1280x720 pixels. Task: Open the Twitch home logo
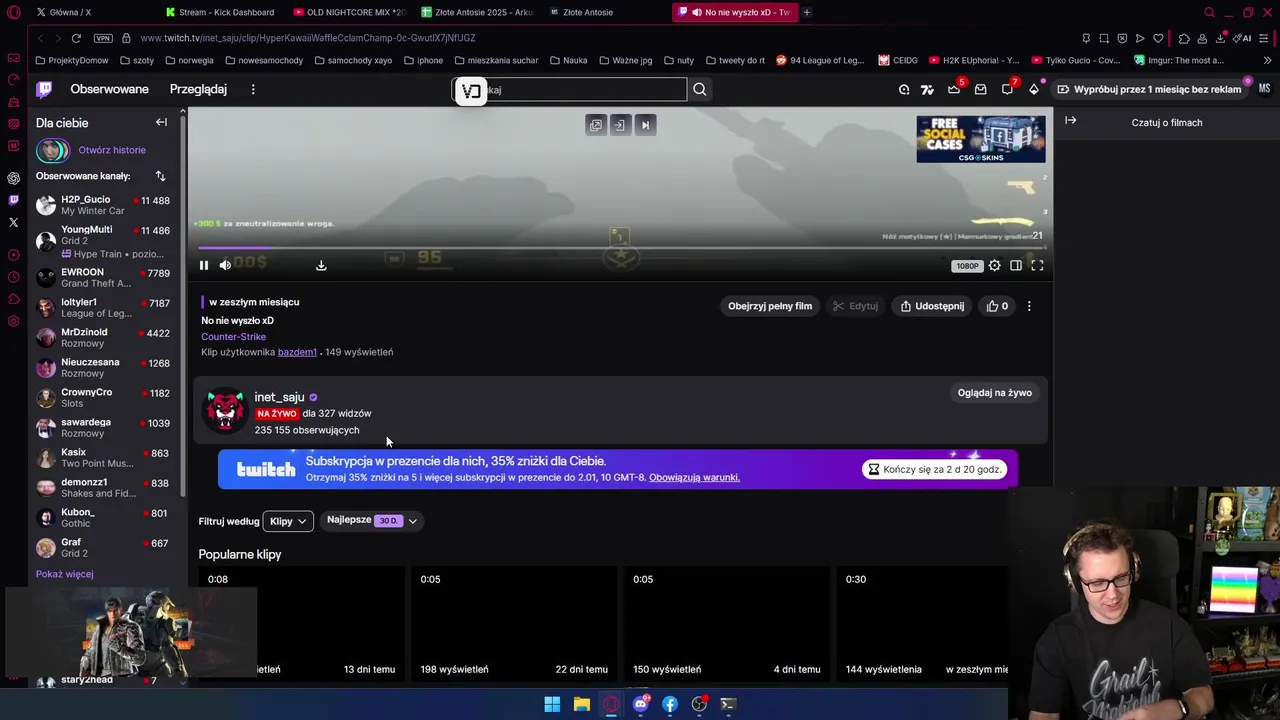(44, 89)
